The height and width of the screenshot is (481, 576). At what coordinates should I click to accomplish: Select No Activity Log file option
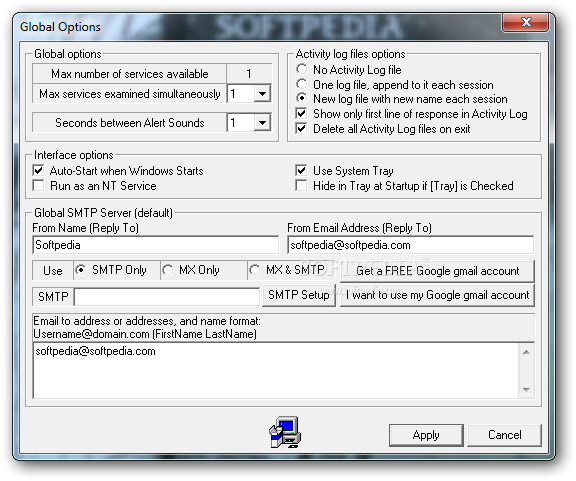(x=302, y=69)
